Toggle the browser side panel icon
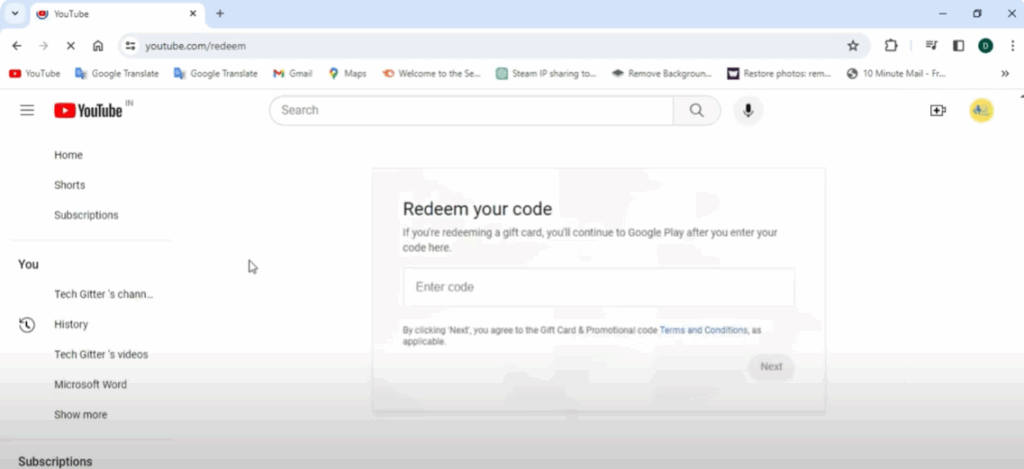The width and height of the screenshot is (1024, 469). (959, 46)
